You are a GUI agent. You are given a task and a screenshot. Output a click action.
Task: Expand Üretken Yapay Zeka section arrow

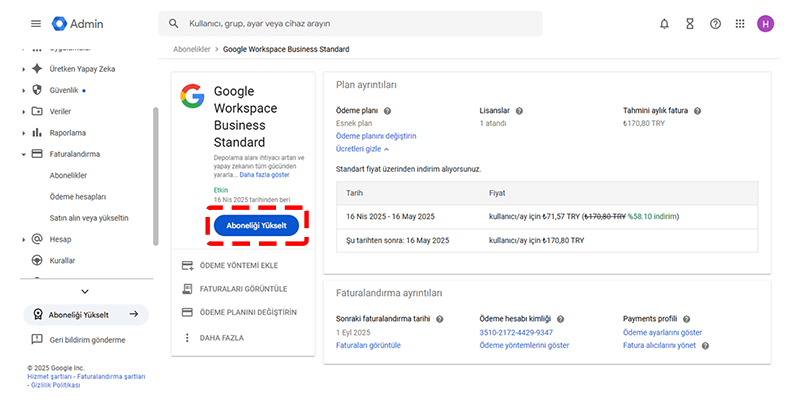point(23,69)
